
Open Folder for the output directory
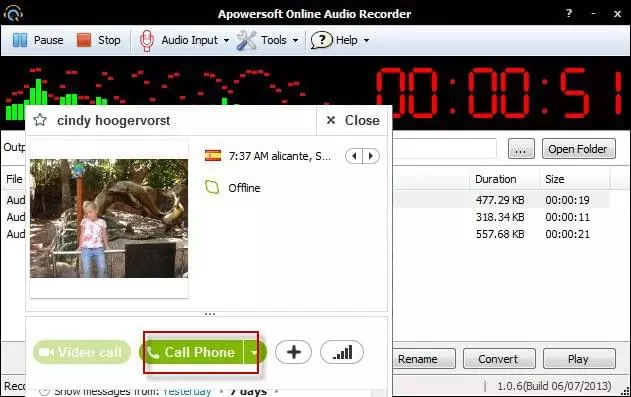click(578, 149)
